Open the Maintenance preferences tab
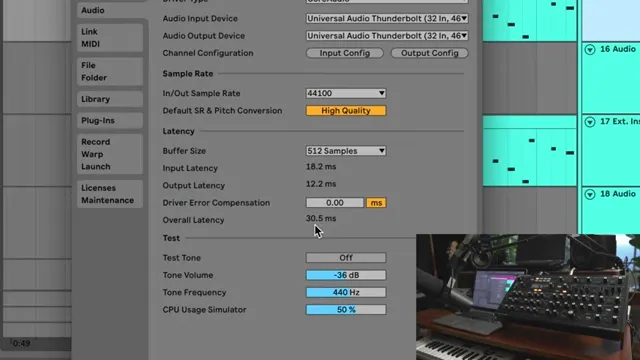This screenshot has width=640, height=360. point(107,200)
